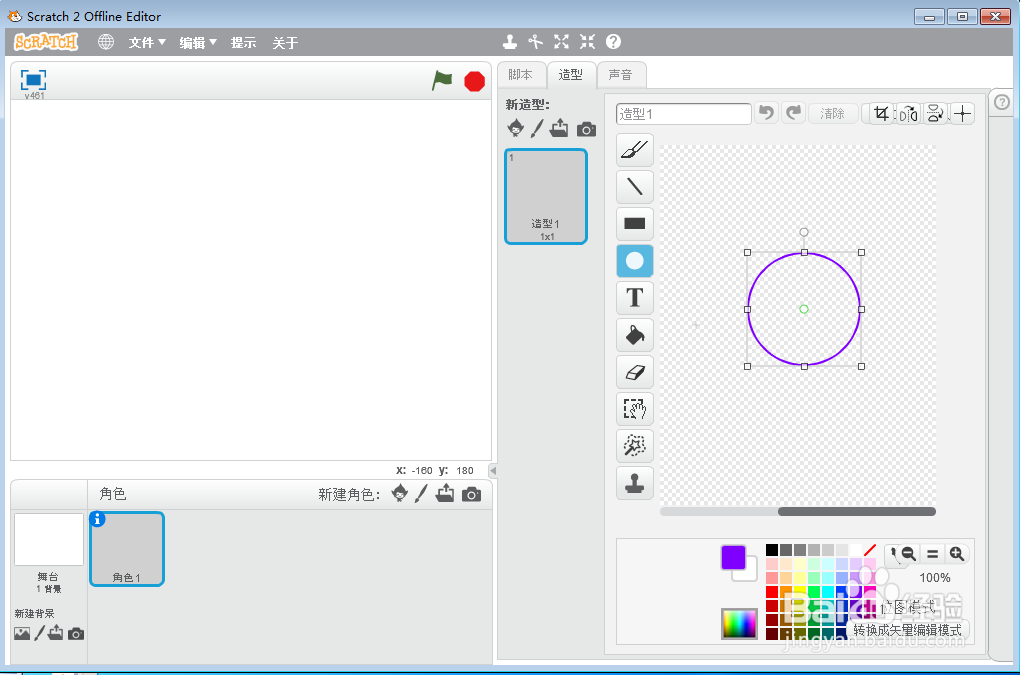
Task: Click the red stop button
Action: 474,81
